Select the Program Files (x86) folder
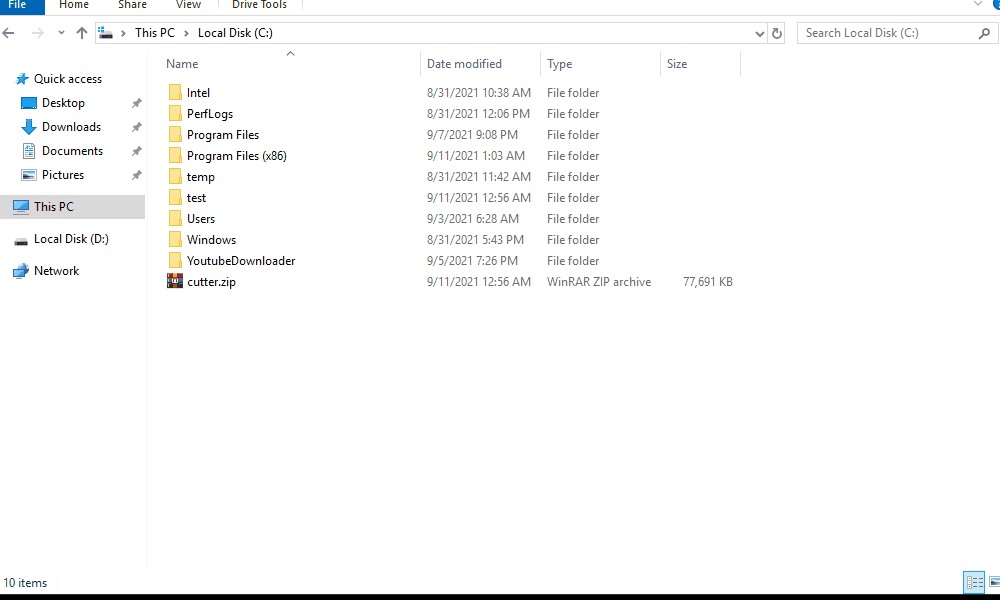1000x600 pixels. pyautogui.click(x=237, y=156)
